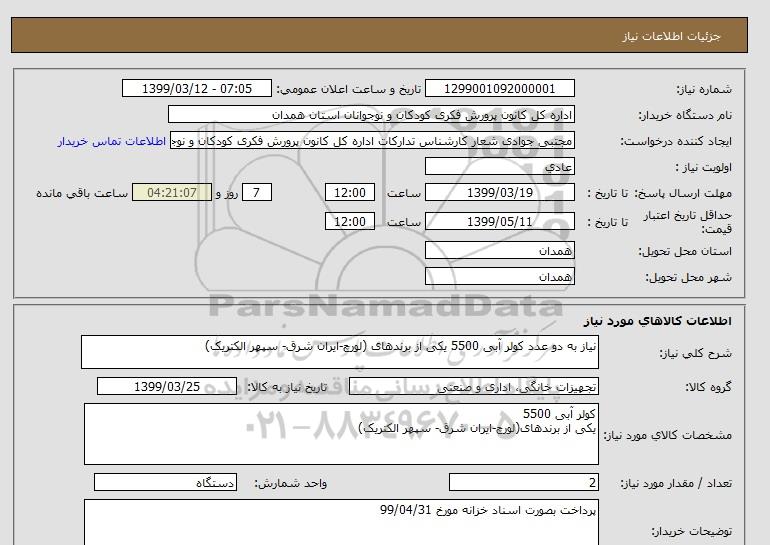Image resolution: width=770 pixels, height=545 pixels.
Task: Click the buyer organization name field
Action: point(371,114)
